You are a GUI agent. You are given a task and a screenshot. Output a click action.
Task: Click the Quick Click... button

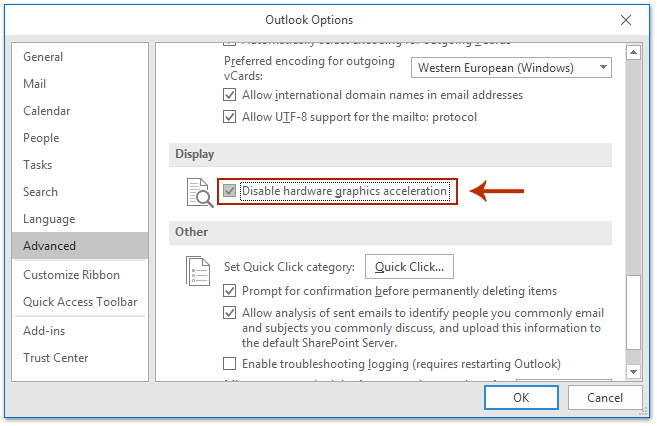click(410, 267)
